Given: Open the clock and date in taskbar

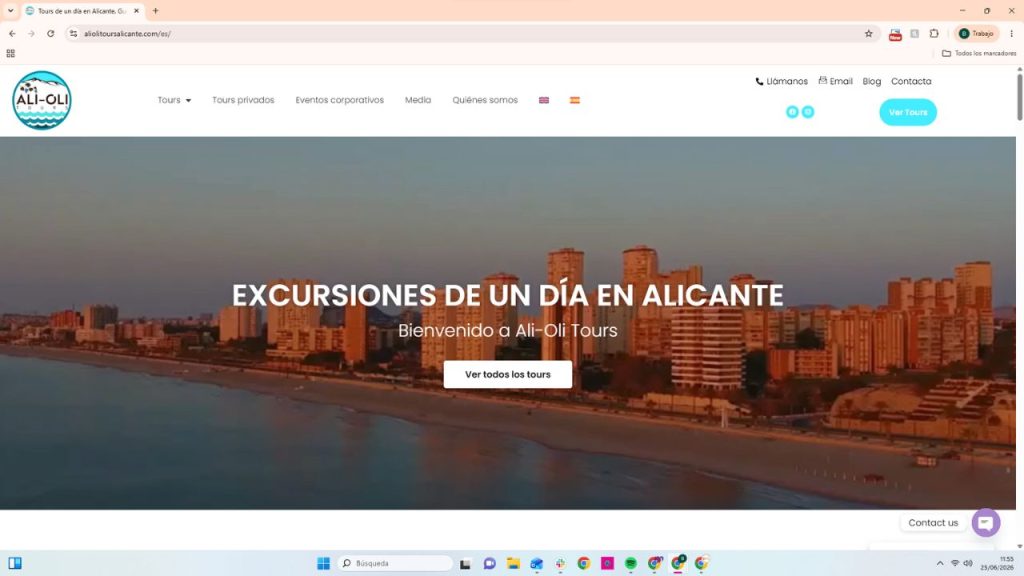Looking at the screenshot, I should [x=997, y=563].
